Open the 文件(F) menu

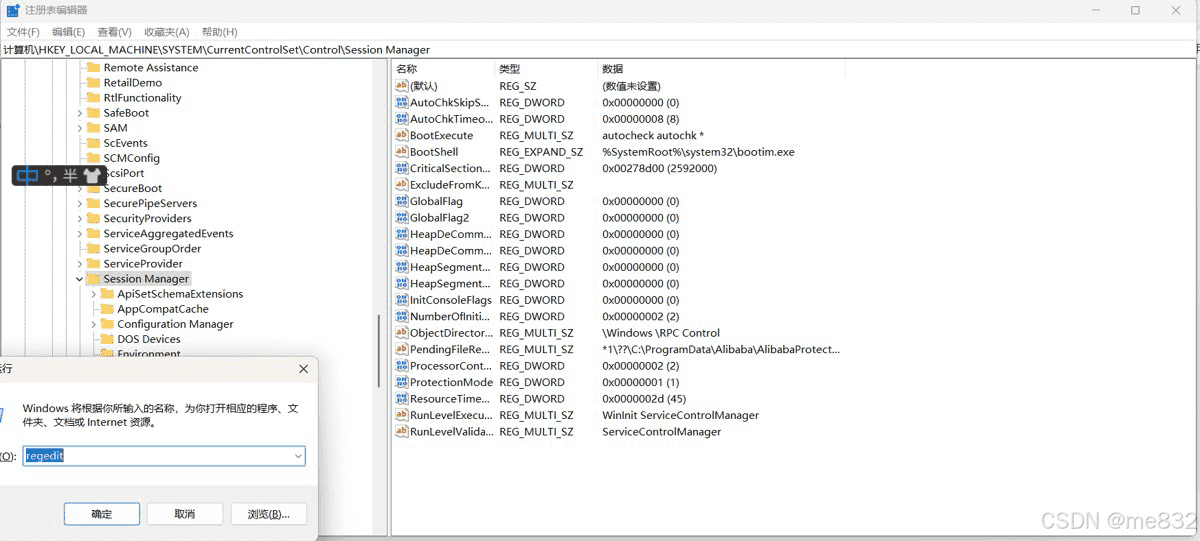point(23,32)
